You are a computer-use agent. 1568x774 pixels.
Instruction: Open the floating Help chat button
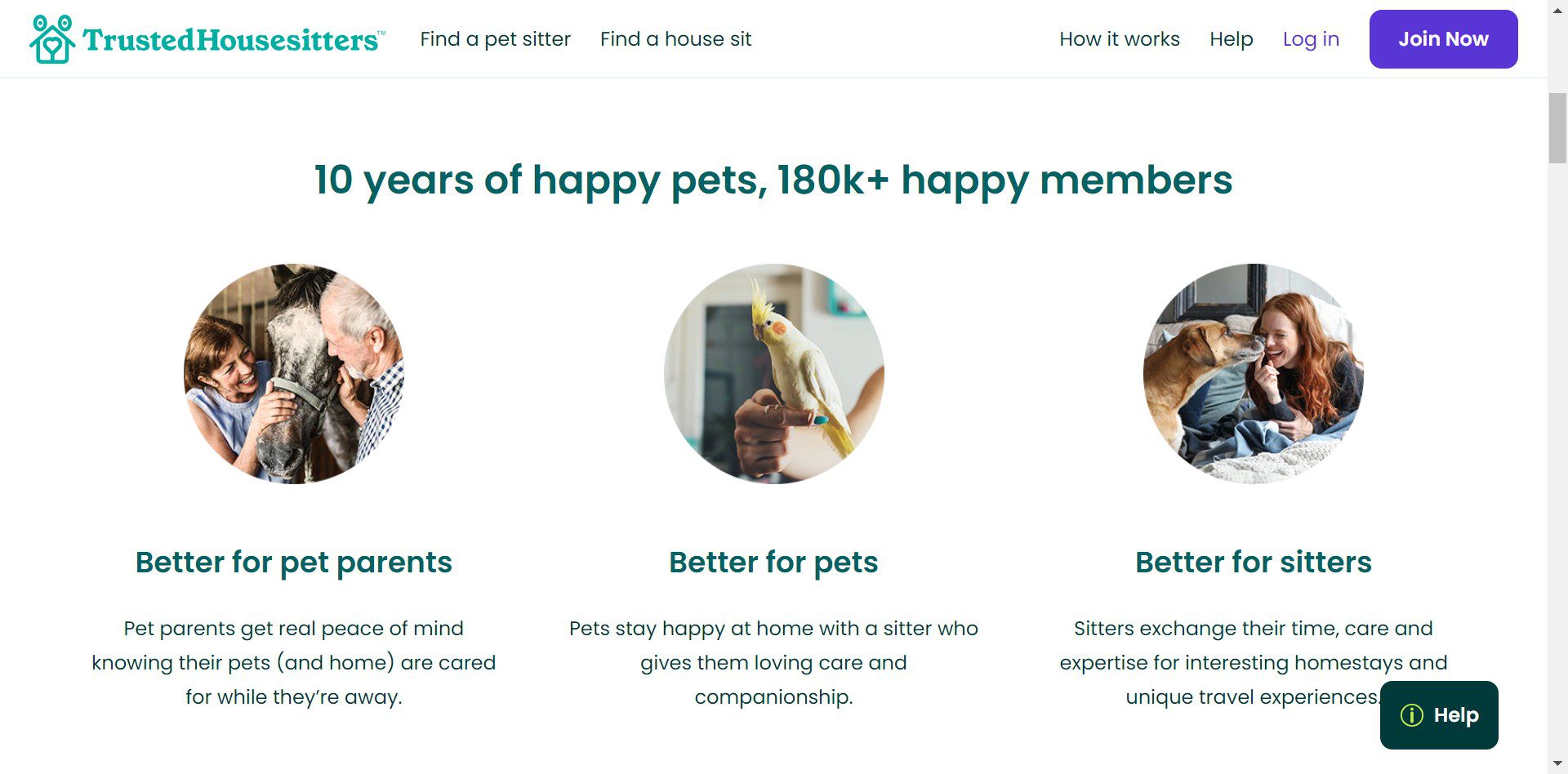(x=1439, y=715)
